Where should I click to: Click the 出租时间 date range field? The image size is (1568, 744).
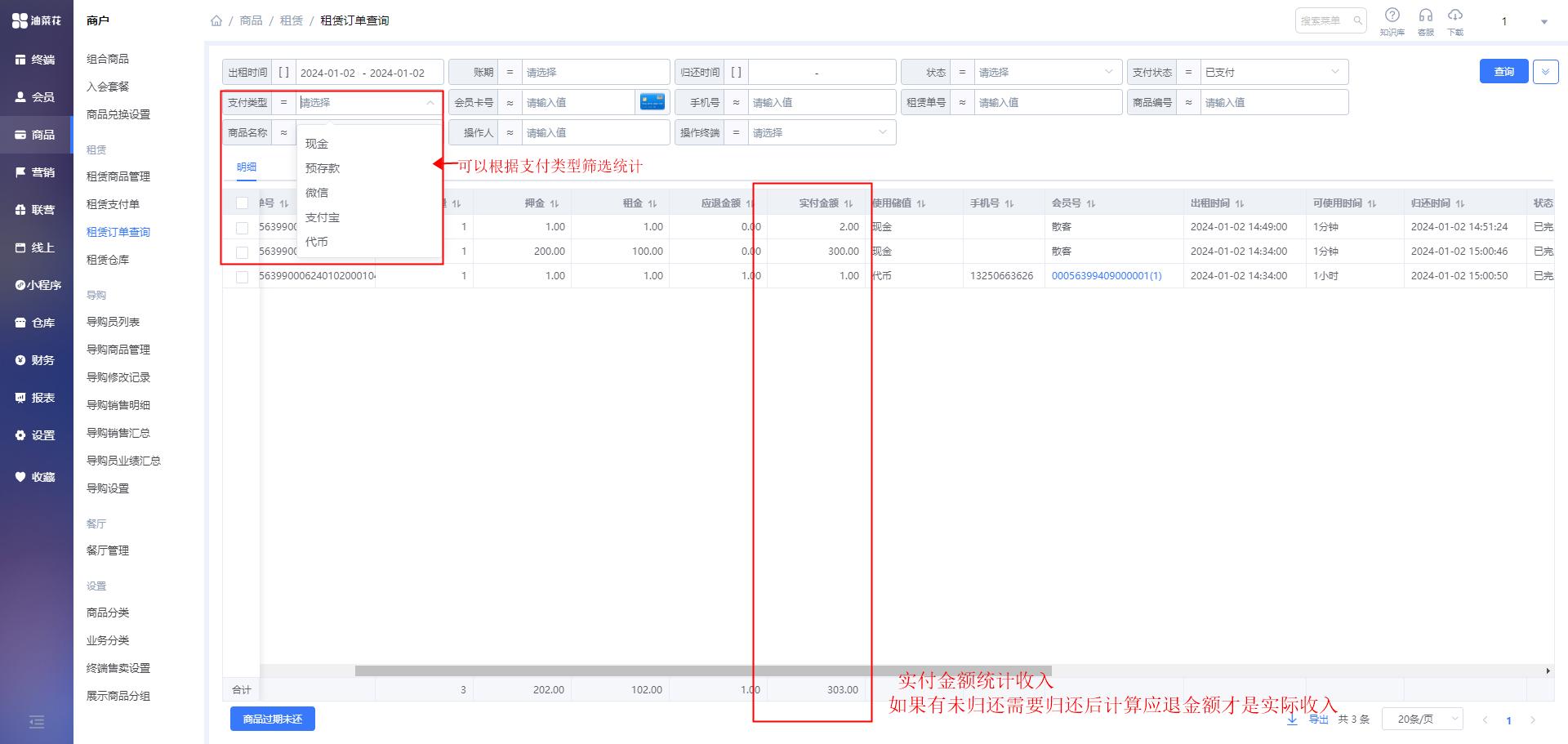(369, 72)
